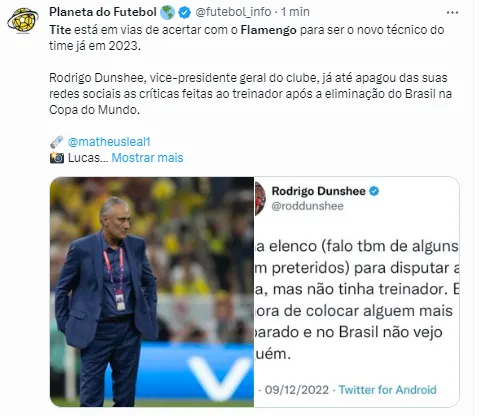This screenshot has width=480, height=416.
Task: Click the @roddunshee handle in the image
Action: pyautogui.click(x=307, y=206)
